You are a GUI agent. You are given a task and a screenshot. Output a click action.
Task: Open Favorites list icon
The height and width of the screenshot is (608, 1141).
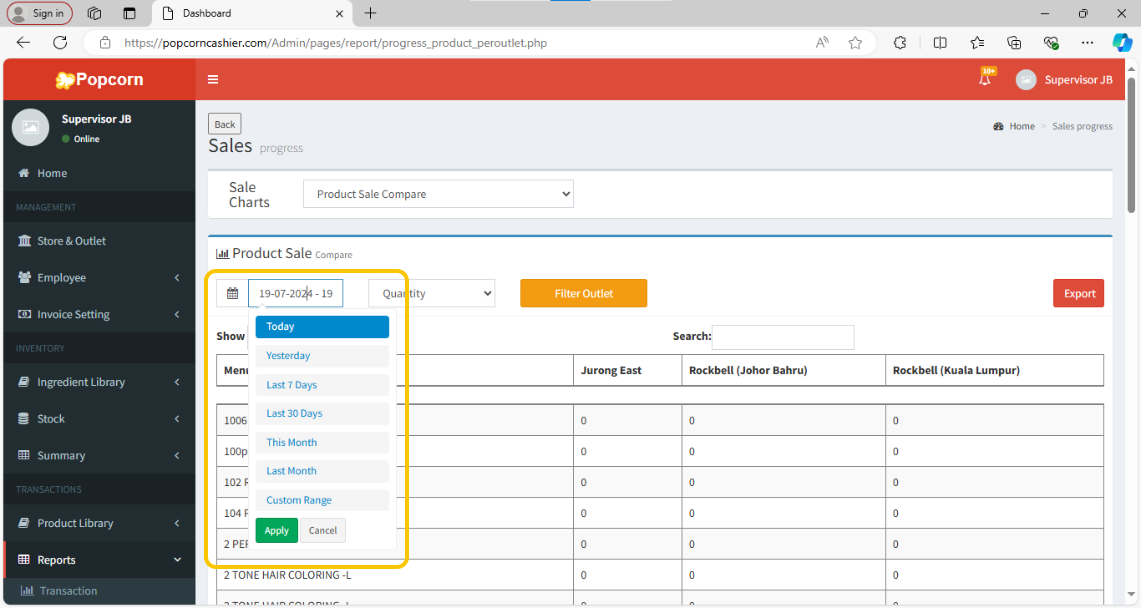pos(977,43)
